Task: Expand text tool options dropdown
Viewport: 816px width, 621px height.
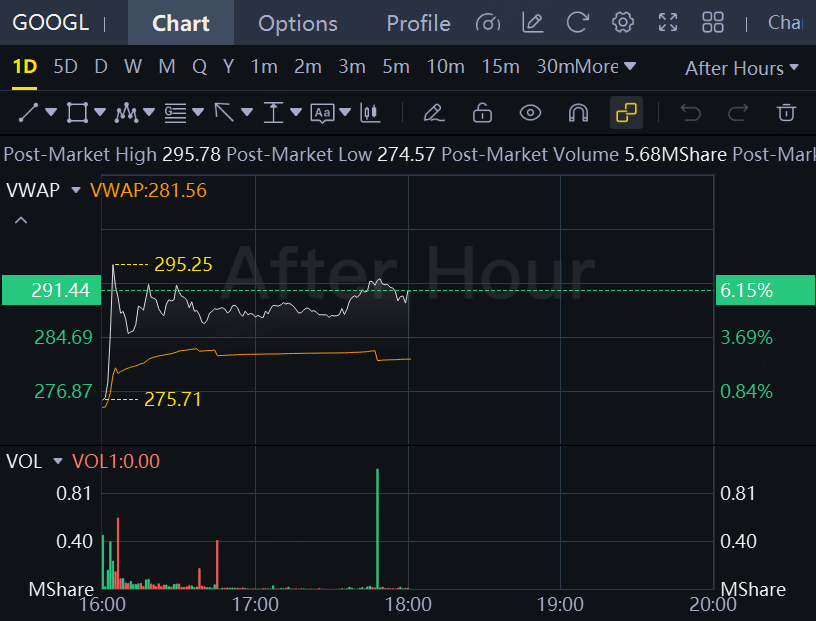Action: (345, 111)
